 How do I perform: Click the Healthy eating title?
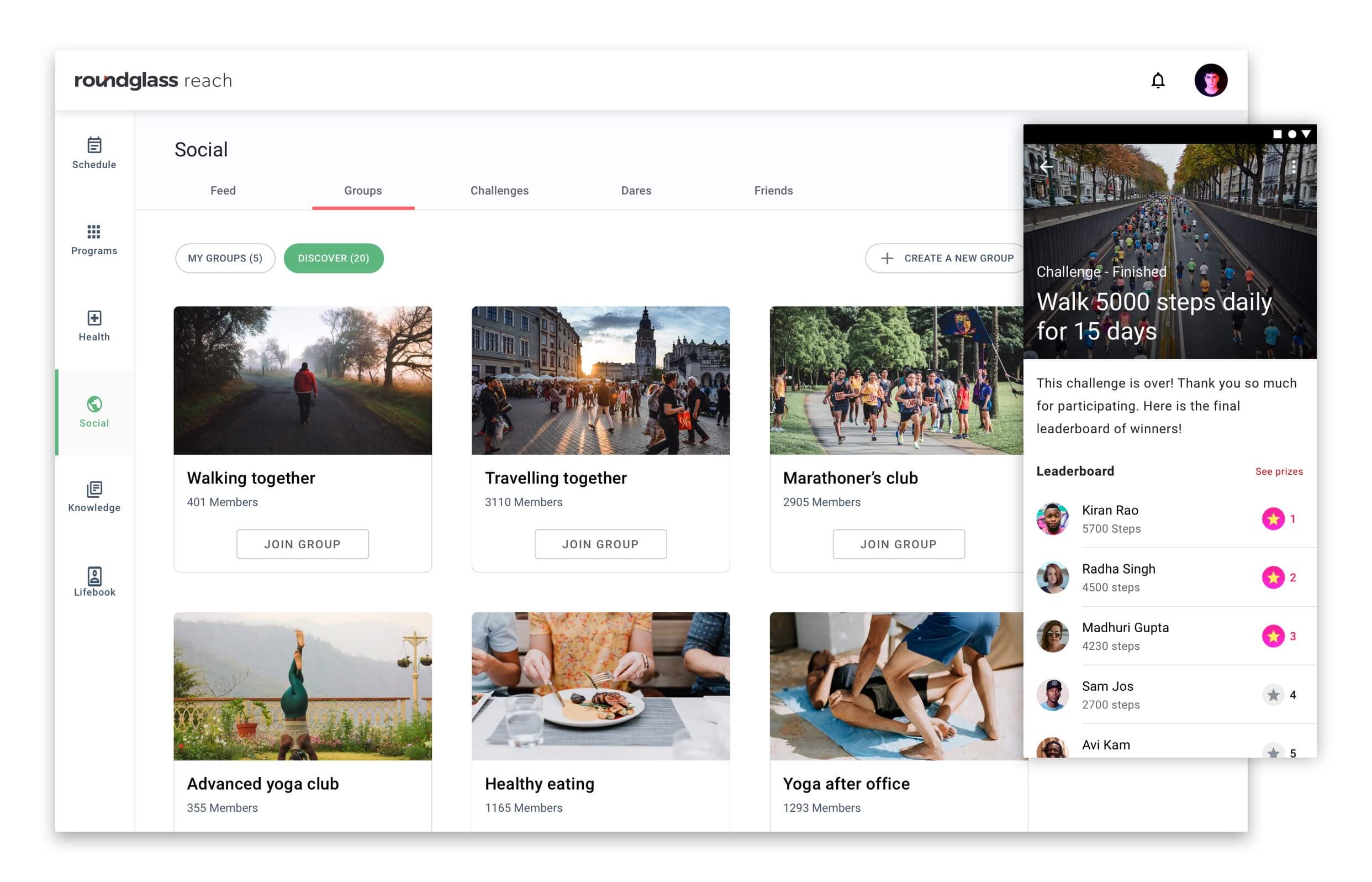point(539,784)
